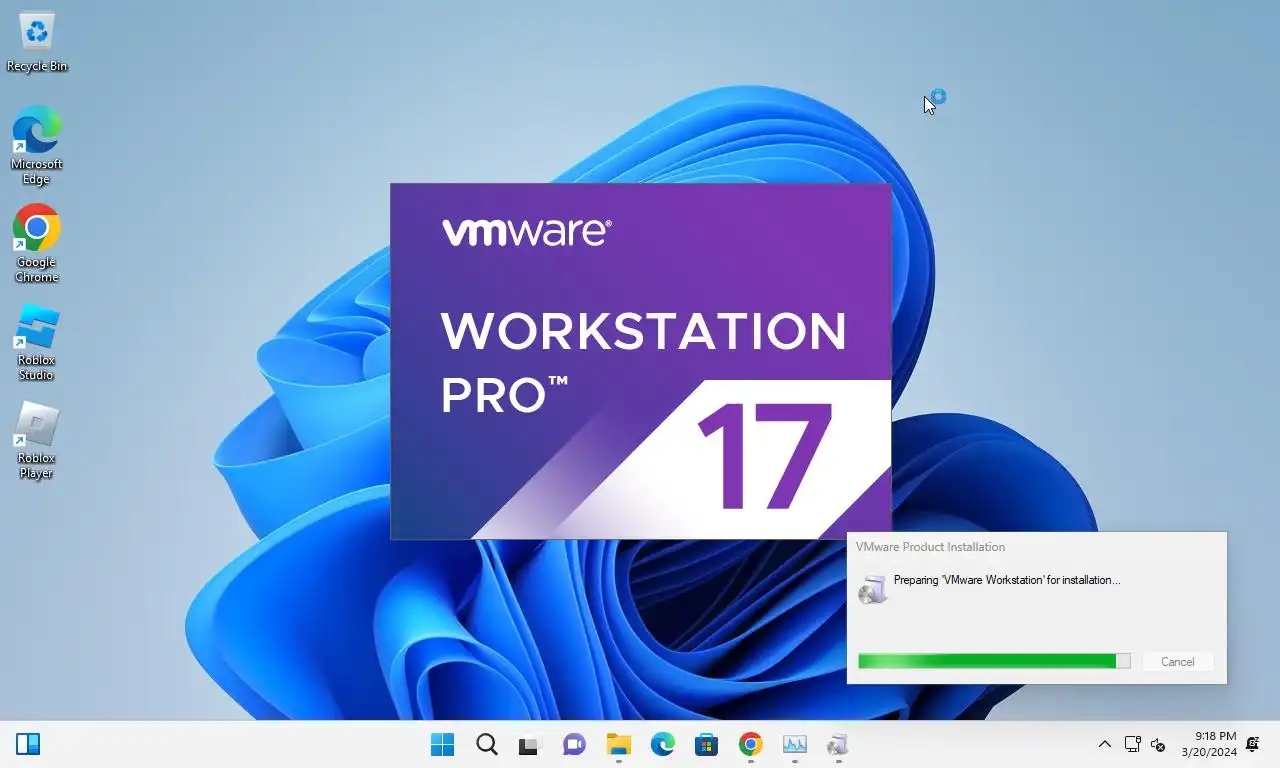Click the VMware Workstation Pro 17 splash image
The height and width of the screenshot is (768, 1280).
(640, 361)
